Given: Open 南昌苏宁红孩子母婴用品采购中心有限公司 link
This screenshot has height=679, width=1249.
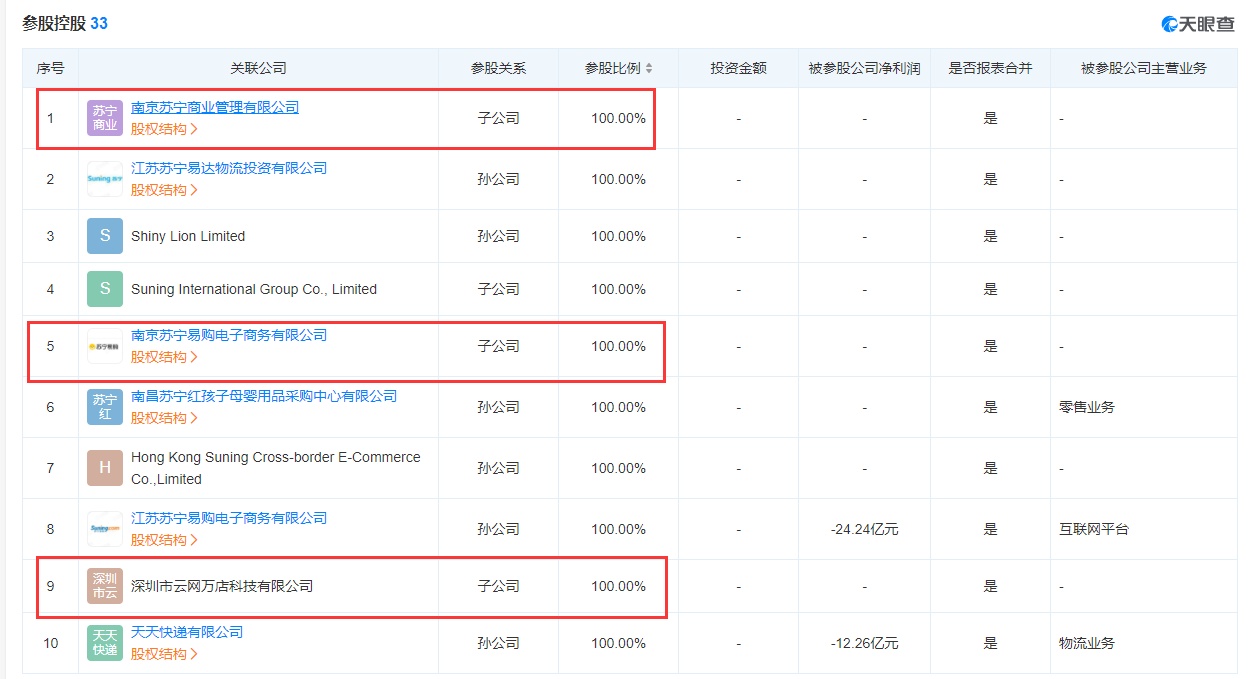Looking at the screenshot, I should (x=264, y=396).
